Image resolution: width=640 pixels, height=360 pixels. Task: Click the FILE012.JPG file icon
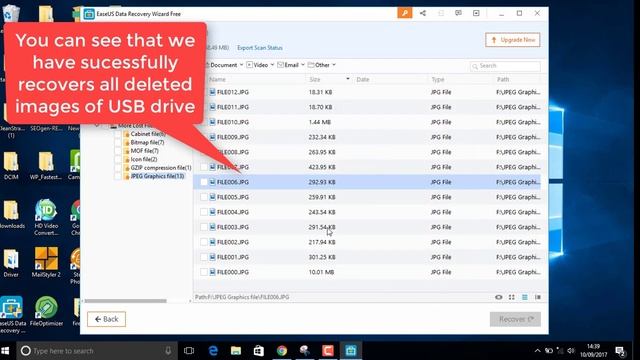(x=212, y=92)
